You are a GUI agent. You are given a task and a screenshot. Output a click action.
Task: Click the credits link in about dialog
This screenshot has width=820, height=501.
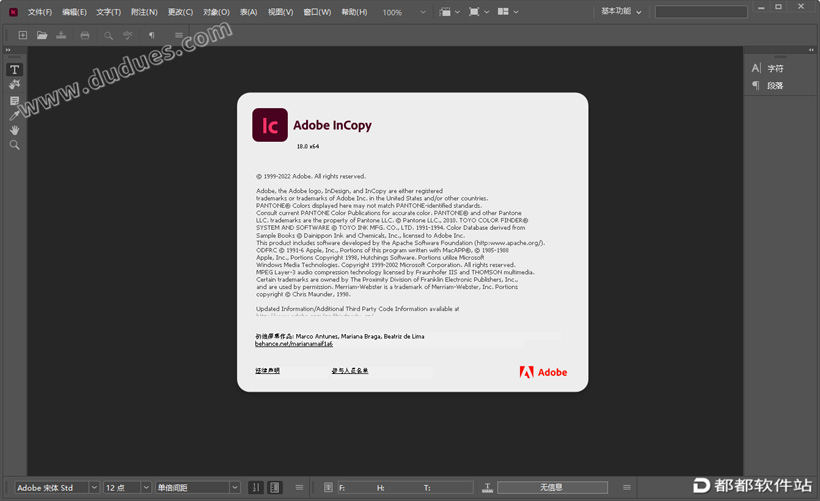pos(350,370)
